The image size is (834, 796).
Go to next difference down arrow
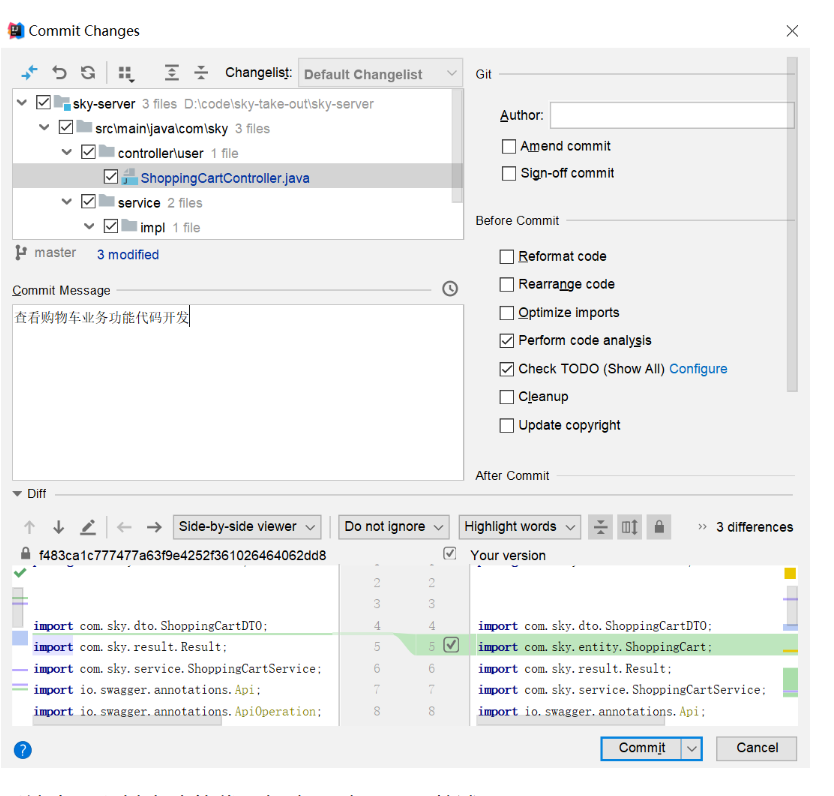click(59, 527)
